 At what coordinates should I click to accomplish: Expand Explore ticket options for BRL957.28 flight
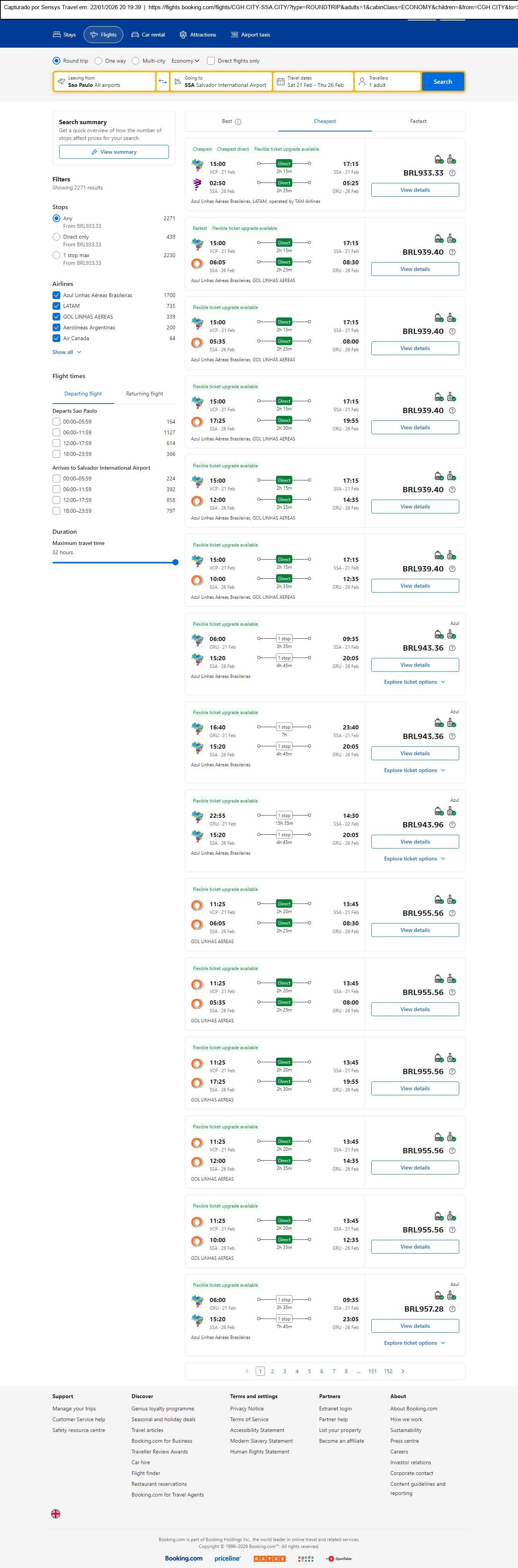pos(414,1342)
